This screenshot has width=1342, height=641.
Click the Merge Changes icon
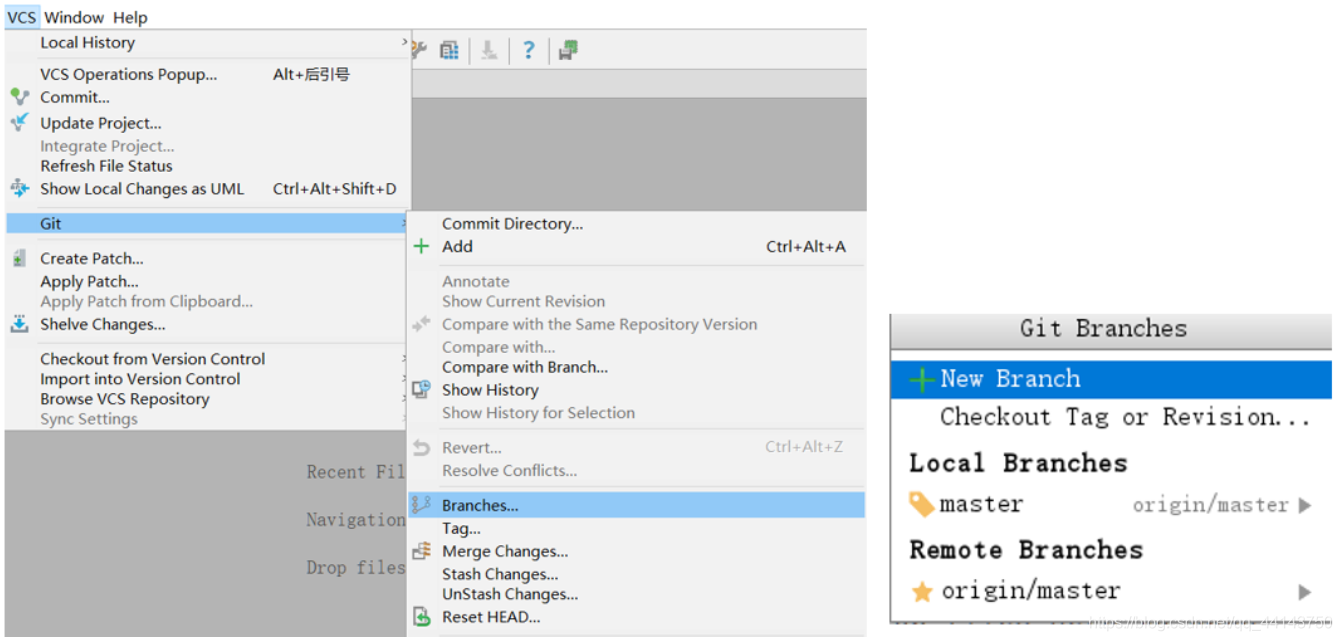(x=422, y=551)
